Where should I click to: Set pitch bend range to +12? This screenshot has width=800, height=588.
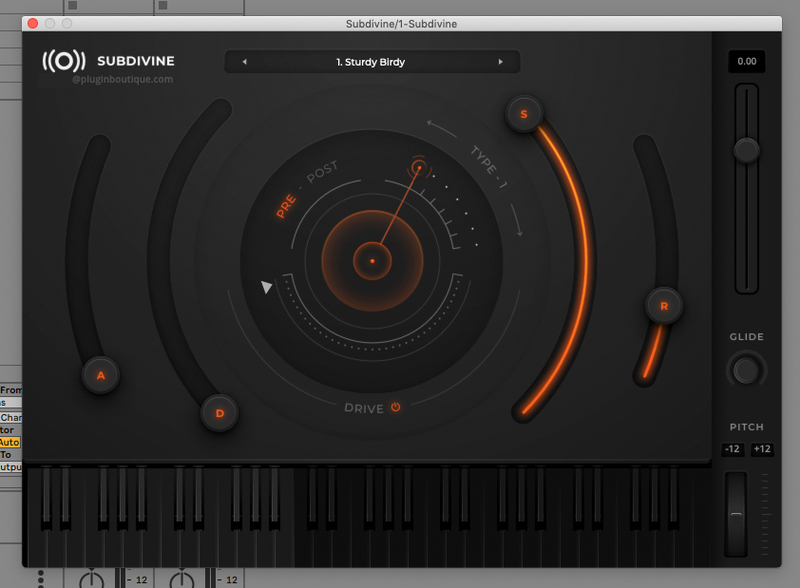(x=762, y=449)
